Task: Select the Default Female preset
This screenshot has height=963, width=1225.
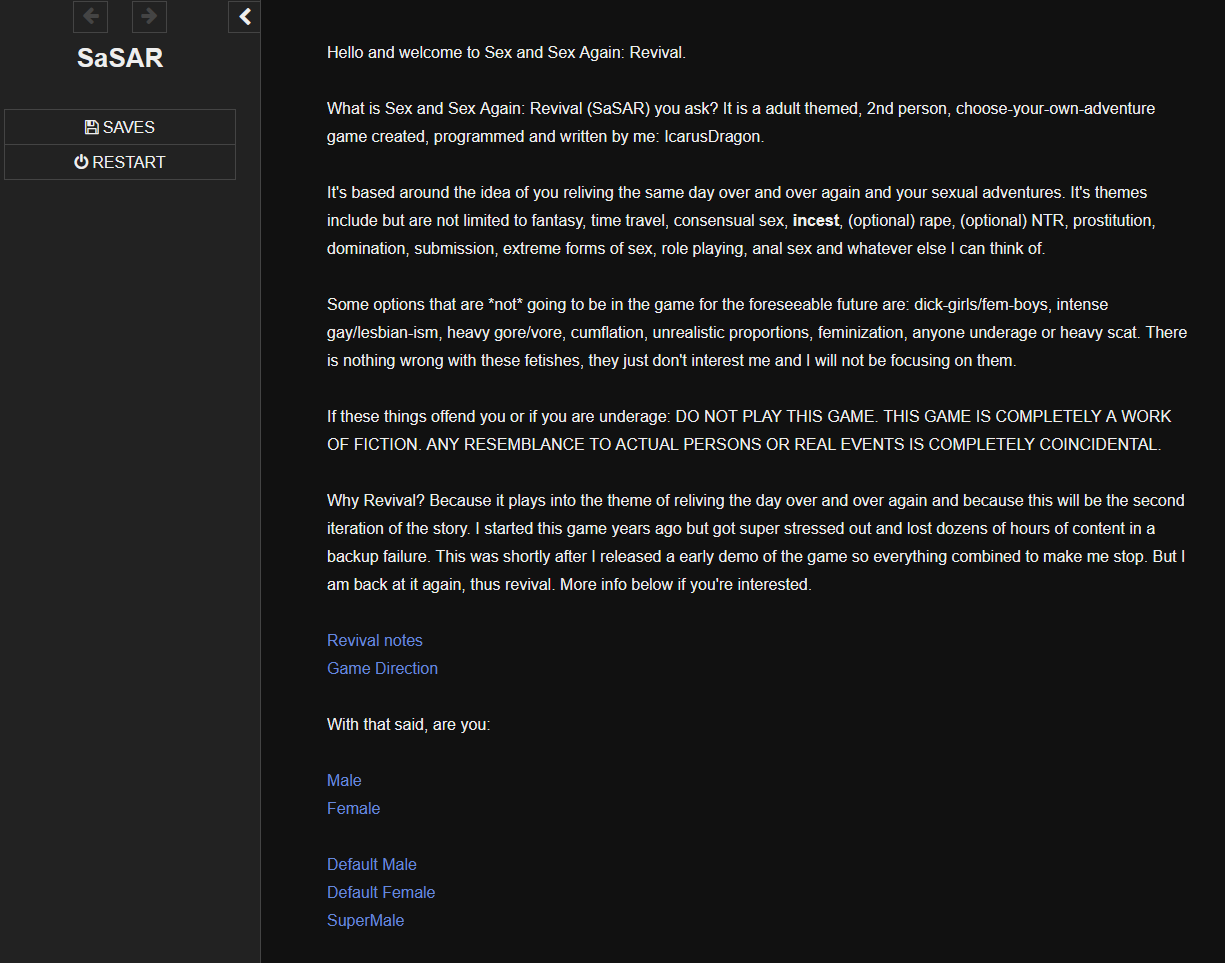Action: [x=381, y=892]
